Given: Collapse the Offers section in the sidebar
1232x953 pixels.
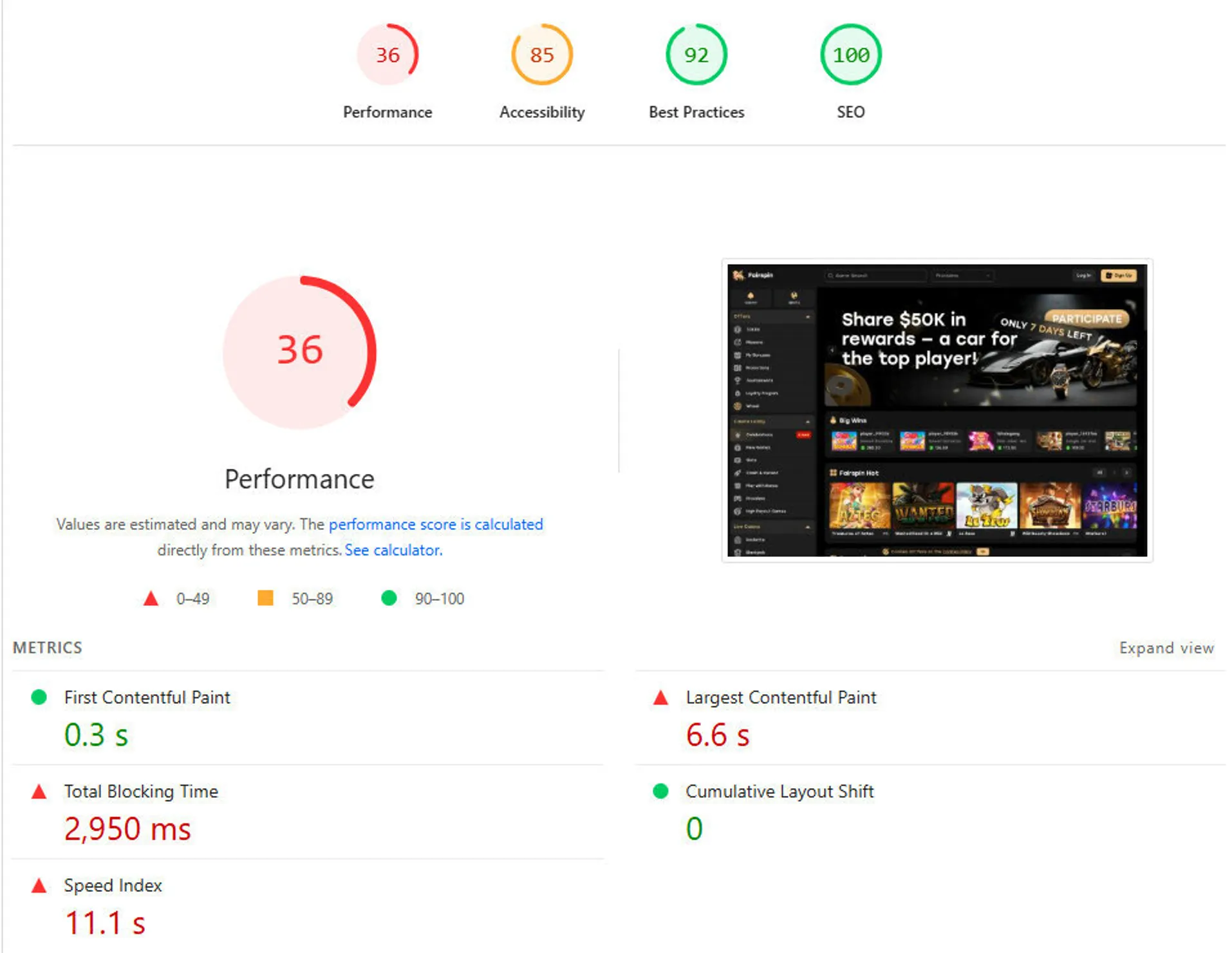Looking at the screenshot, I should [x=807, y=316].
